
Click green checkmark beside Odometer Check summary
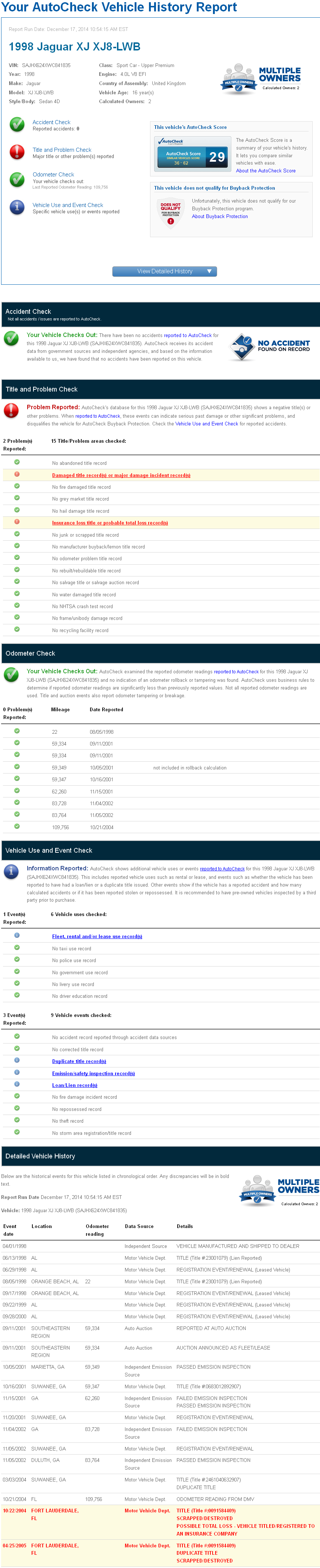[17, 180]
